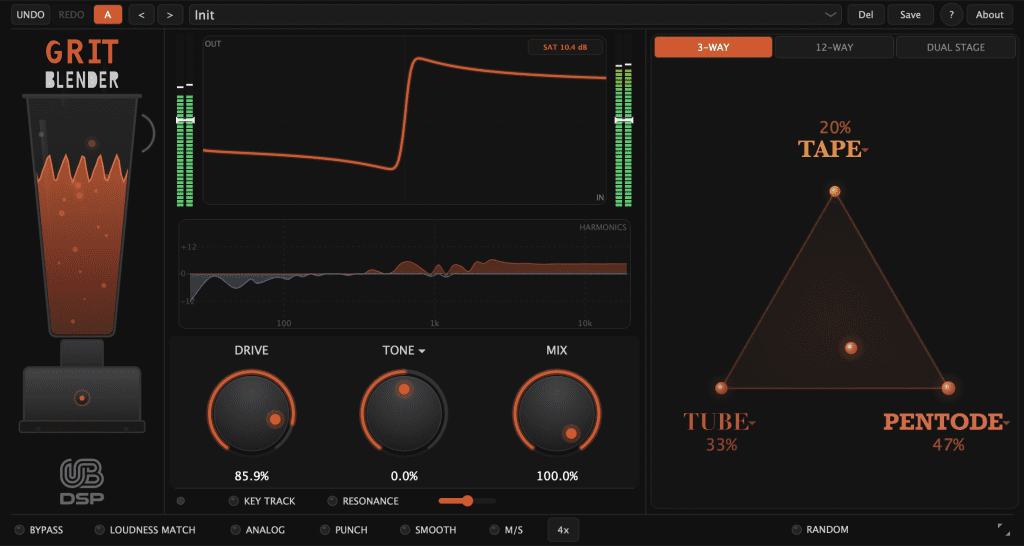Open help with the question mark button
Screen dimensions: 1024x546
pyautogui.click(x=950, y=15)
